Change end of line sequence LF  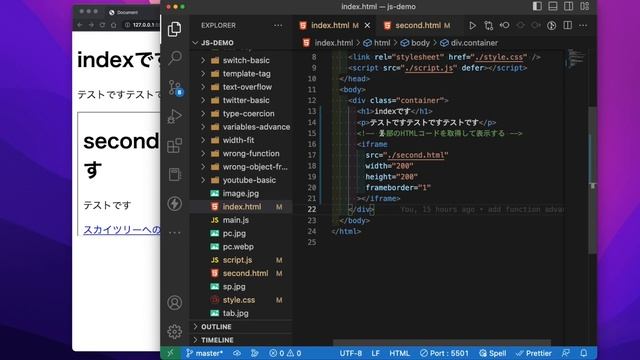[x=376, y=353]
